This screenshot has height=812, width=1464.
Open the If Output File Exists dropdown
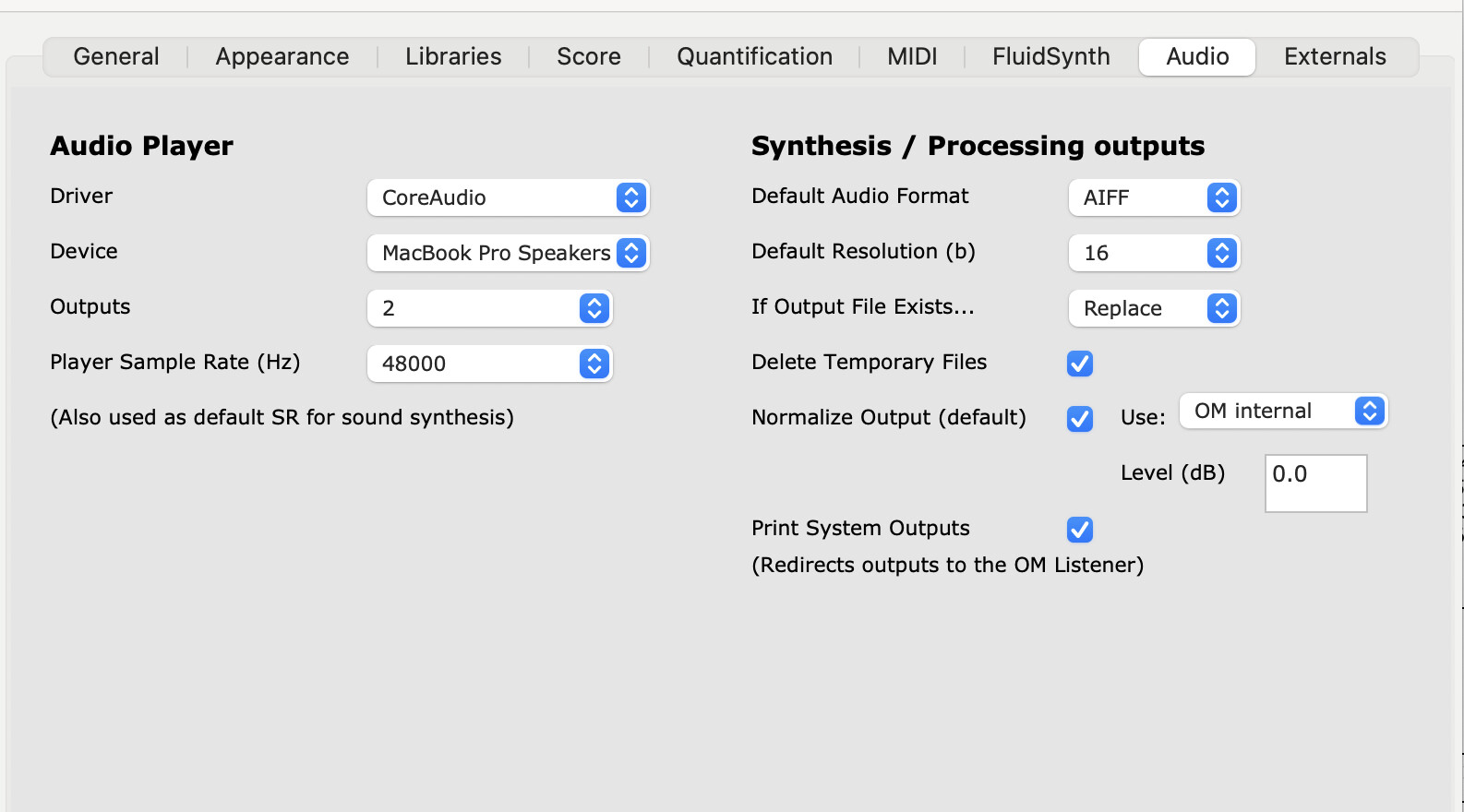point(1154,308)
